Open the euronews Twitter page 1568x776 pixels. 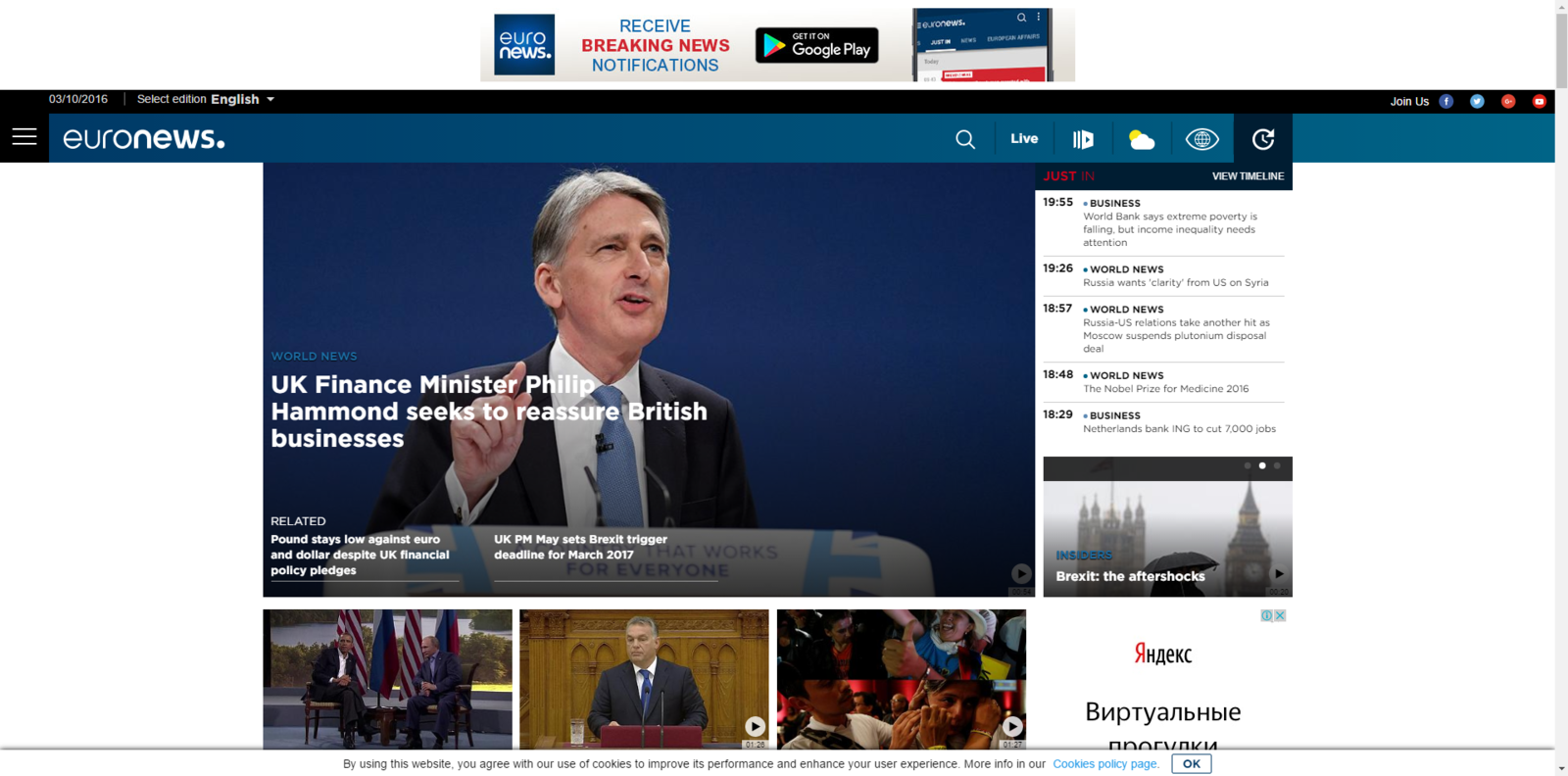coord(1477,101)
